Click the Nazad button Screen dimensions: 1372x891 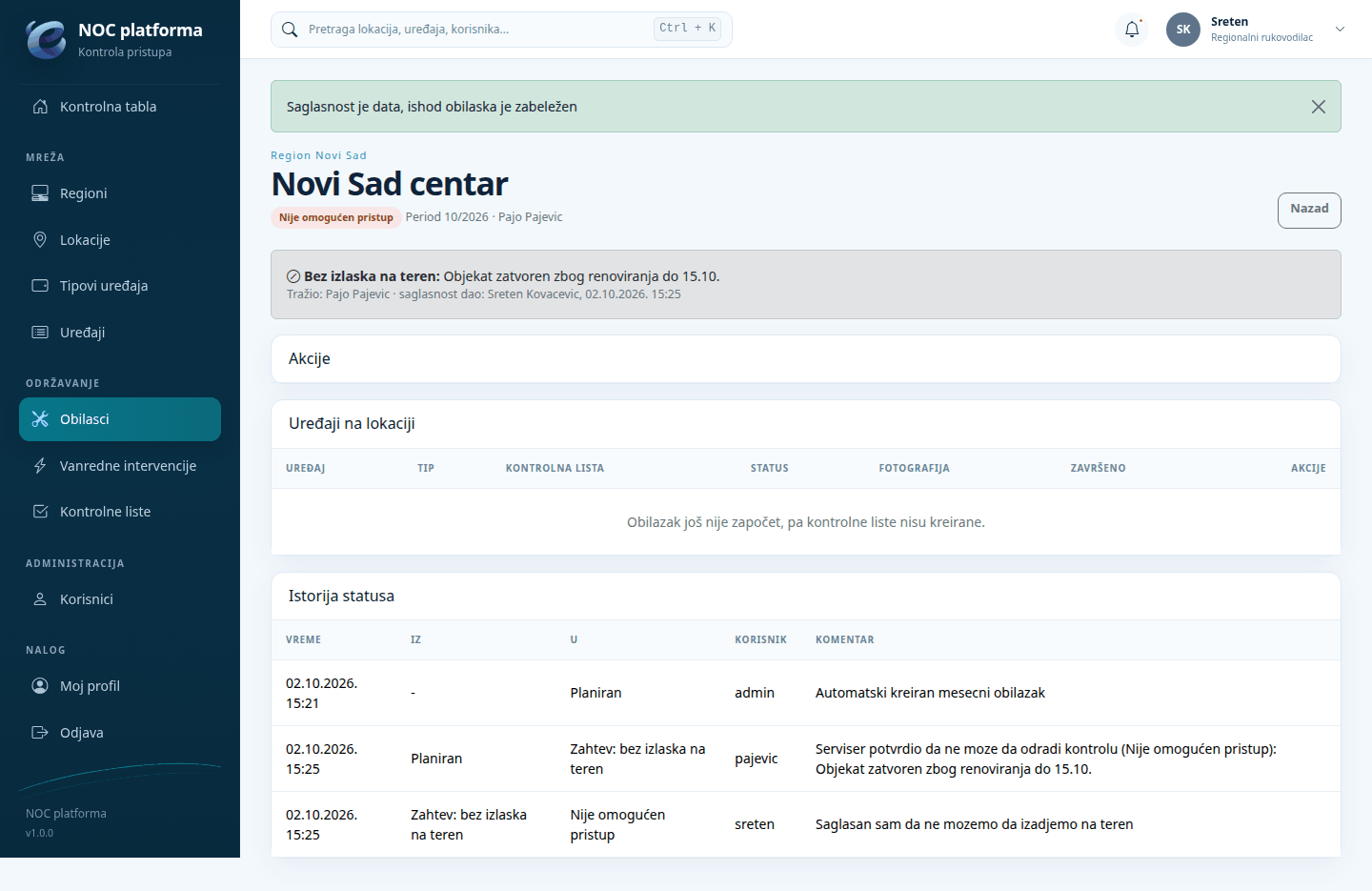[x=1309, y=211]
